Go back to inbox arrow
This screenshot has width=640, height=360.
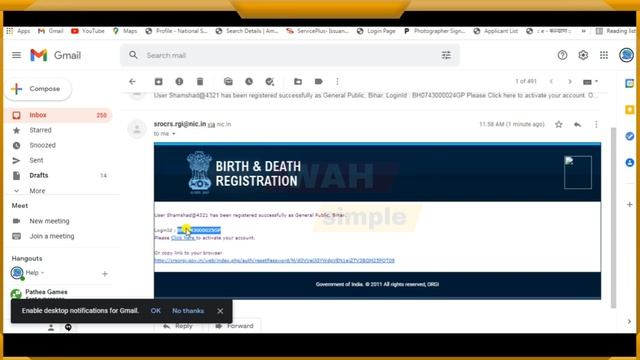coord(132,82)
